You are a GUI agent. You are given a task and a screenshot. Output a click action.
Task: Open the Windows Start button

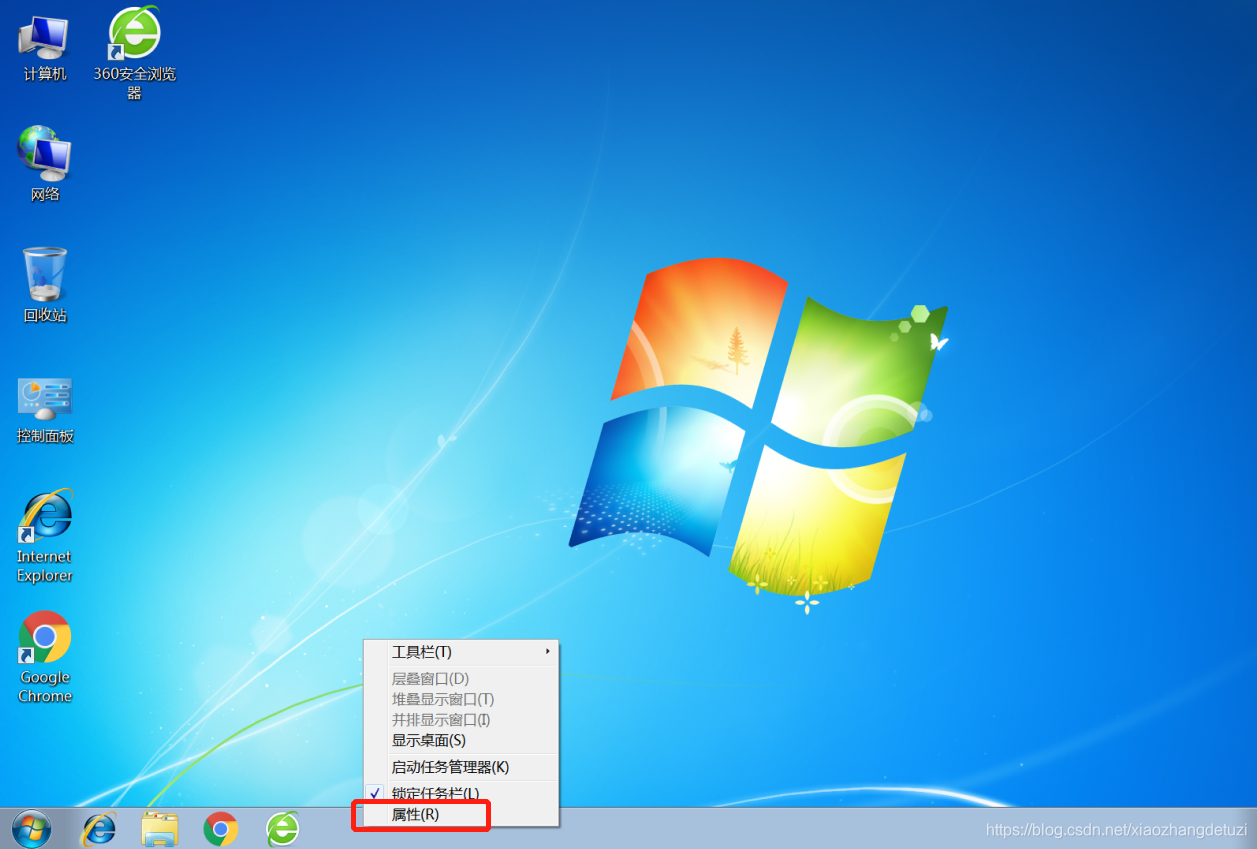(x=31, y=829)
